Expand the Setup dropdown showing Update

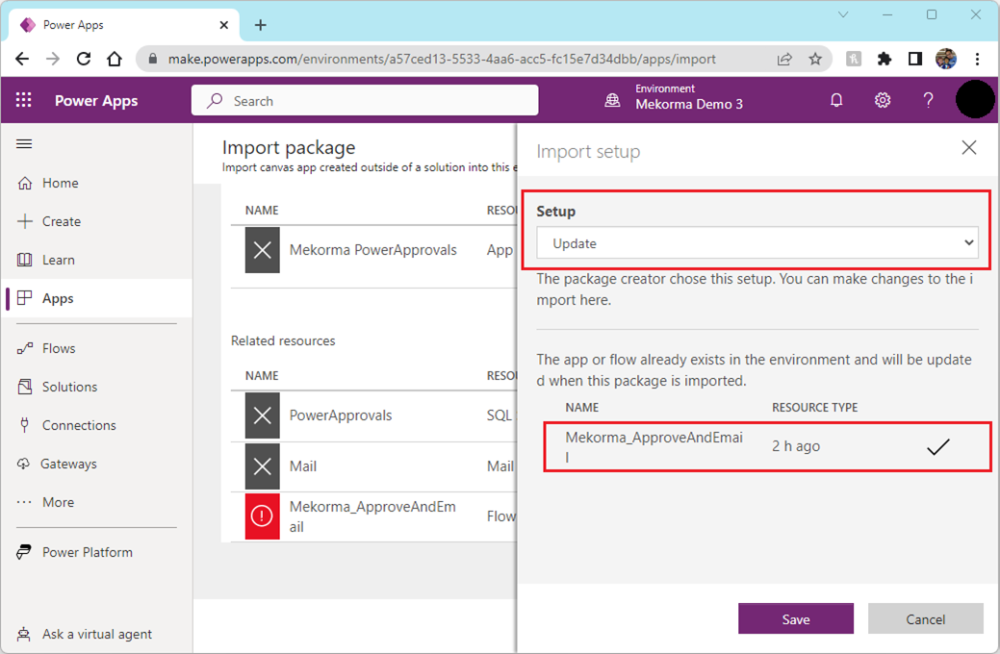tap(757, 243)
